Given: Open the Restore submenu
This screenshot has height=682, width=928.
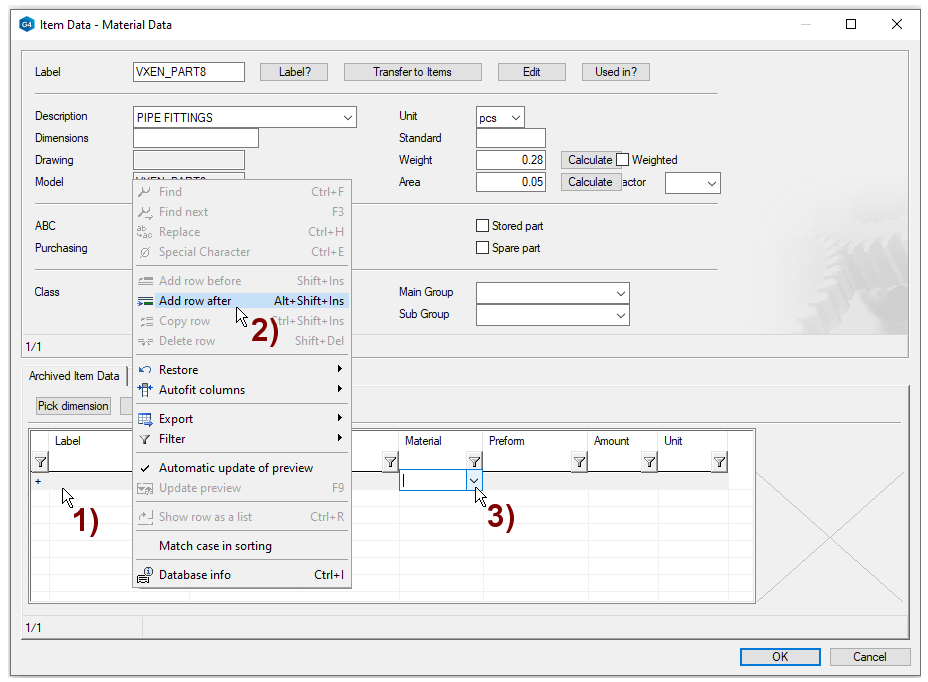Looking at the screenshot, I should (x=178, y=370).
